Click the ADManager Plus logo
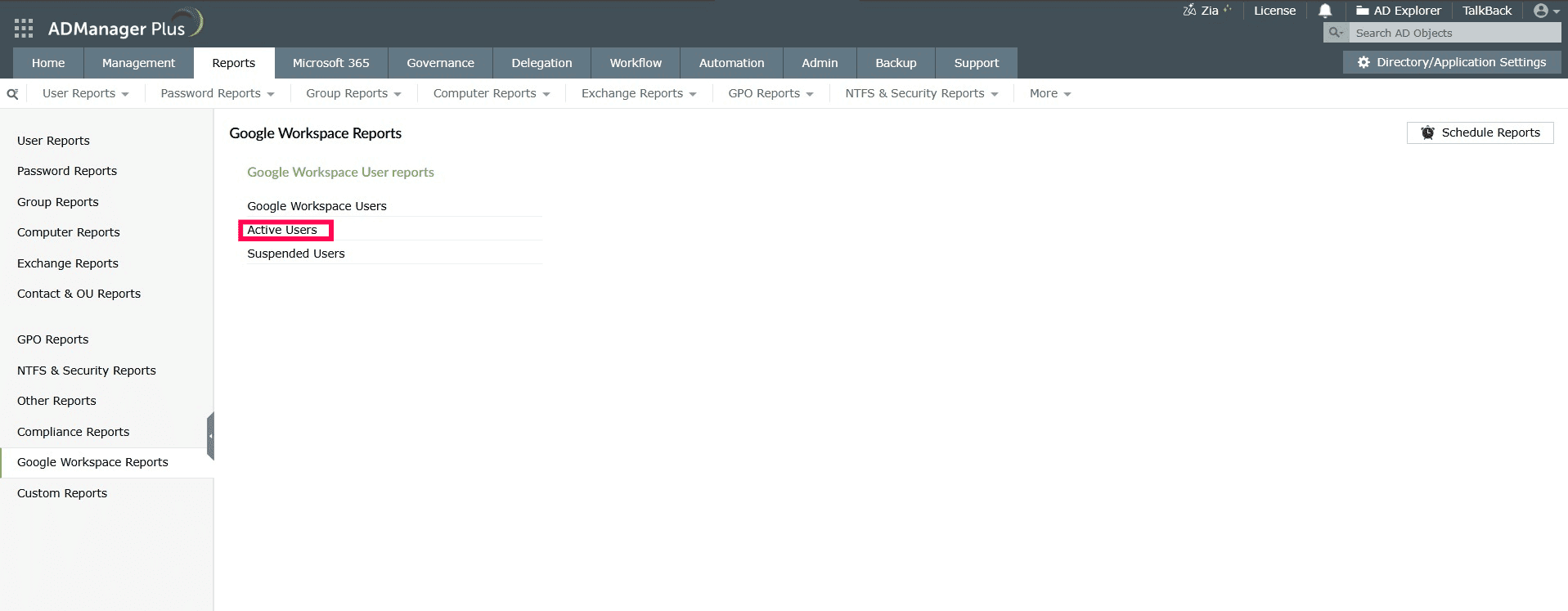The image size is (1568, 611). (x=125, y=25)
